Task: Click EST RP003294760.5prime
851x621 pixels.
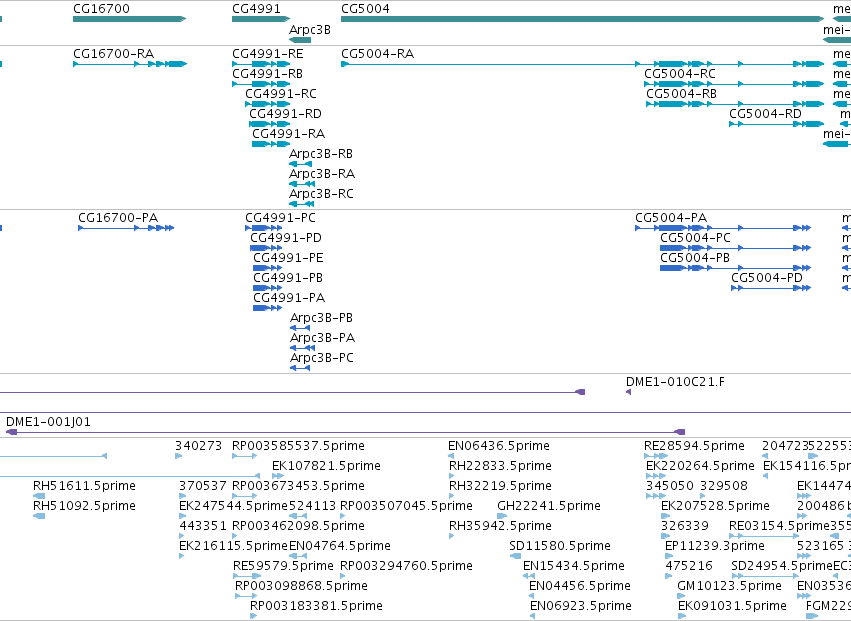Action: click(x=344, y=576)
